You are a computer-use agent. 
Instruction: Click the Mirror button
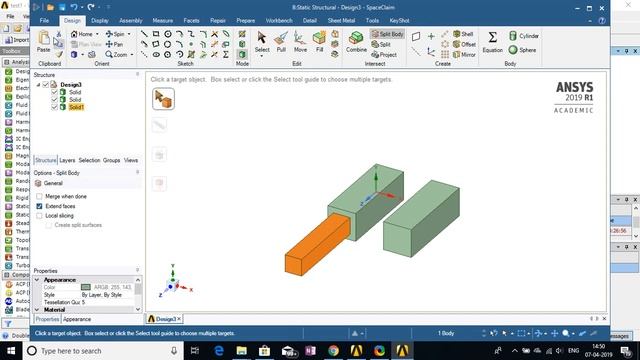pos(464,54)
